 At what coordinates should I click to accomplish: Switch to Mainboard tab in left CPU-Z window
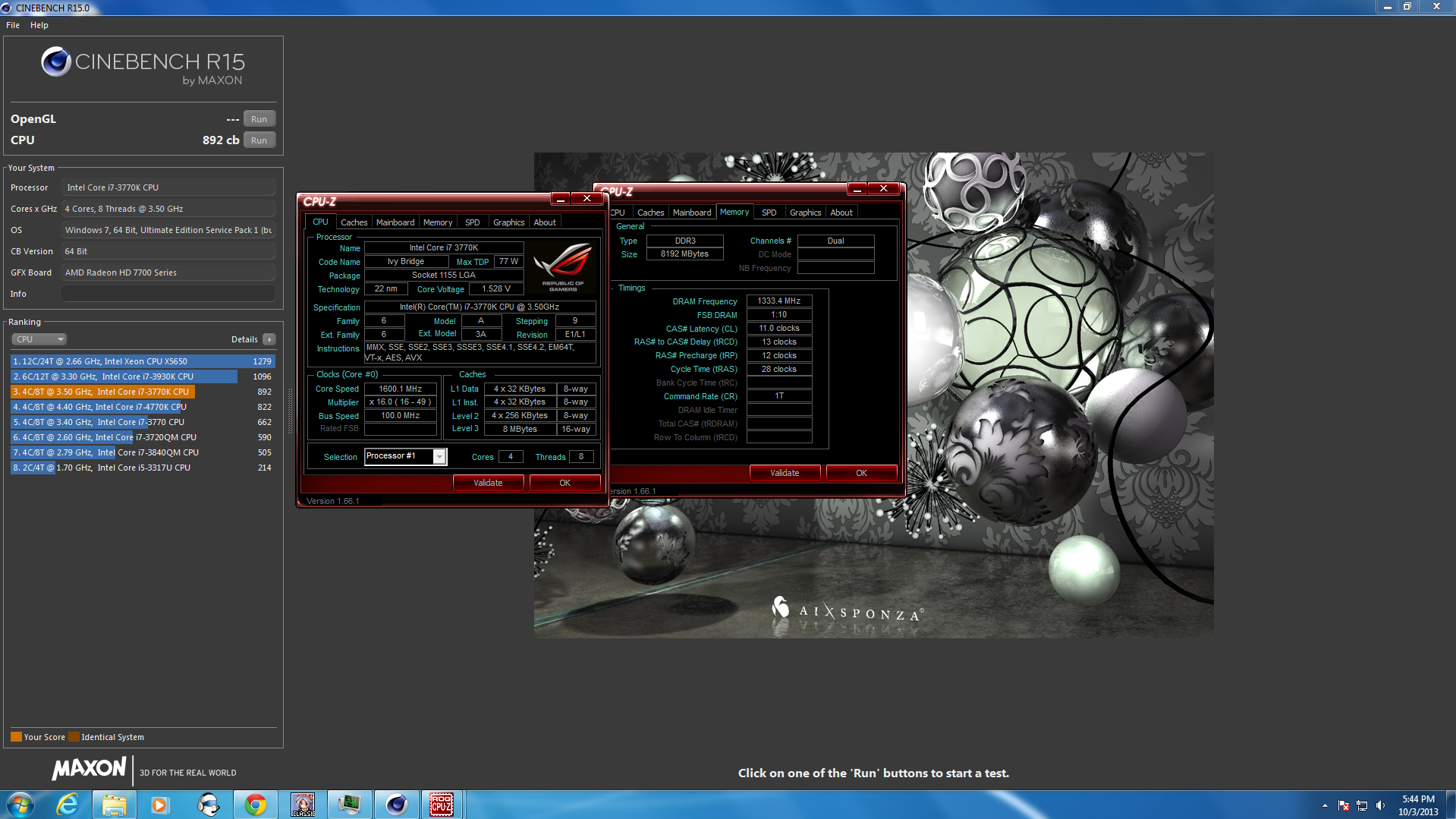tap(395, 222)
